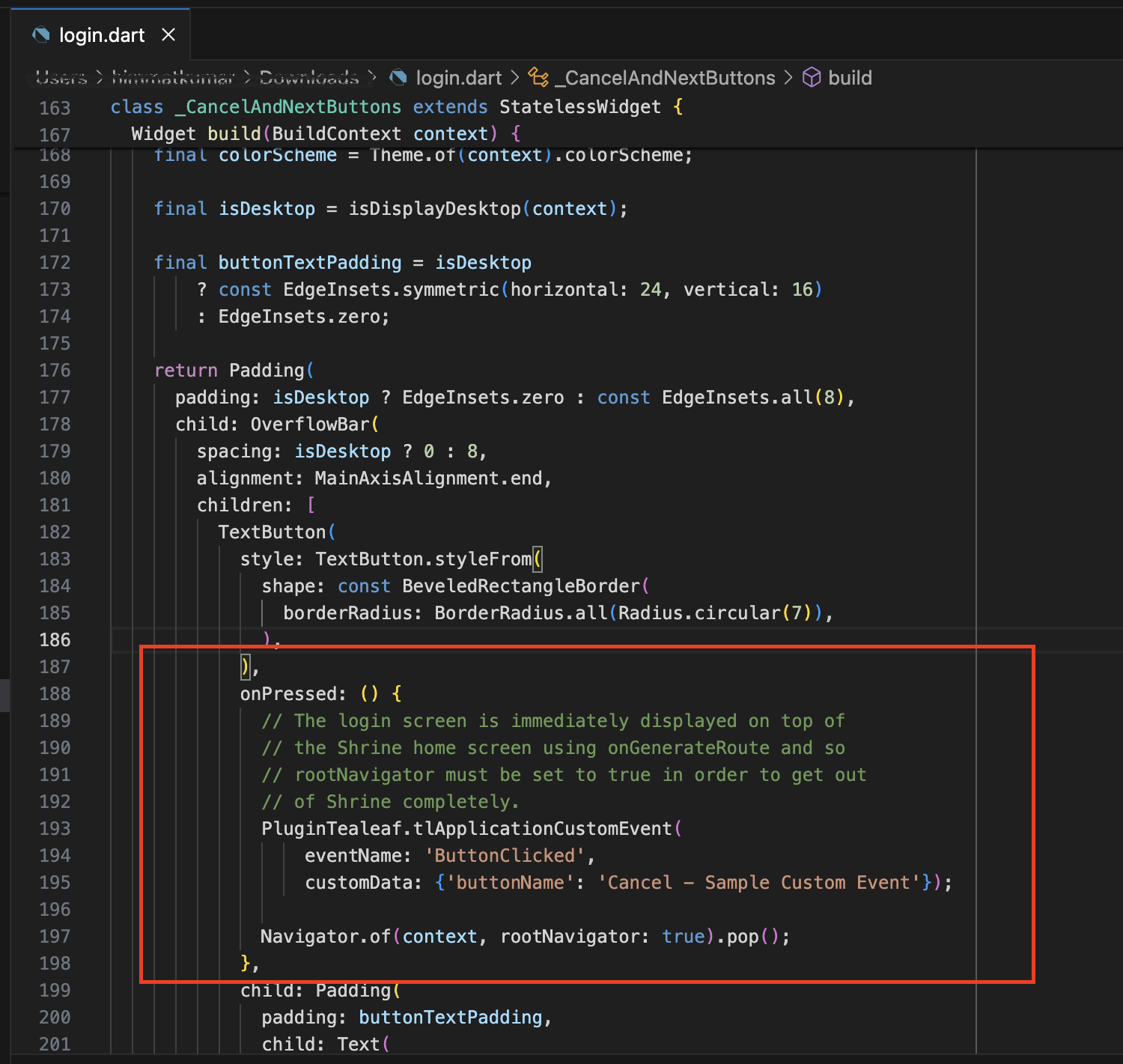Click rootNavigator: true argument
Screen dimensions: 1123x1064
point(602,937)
